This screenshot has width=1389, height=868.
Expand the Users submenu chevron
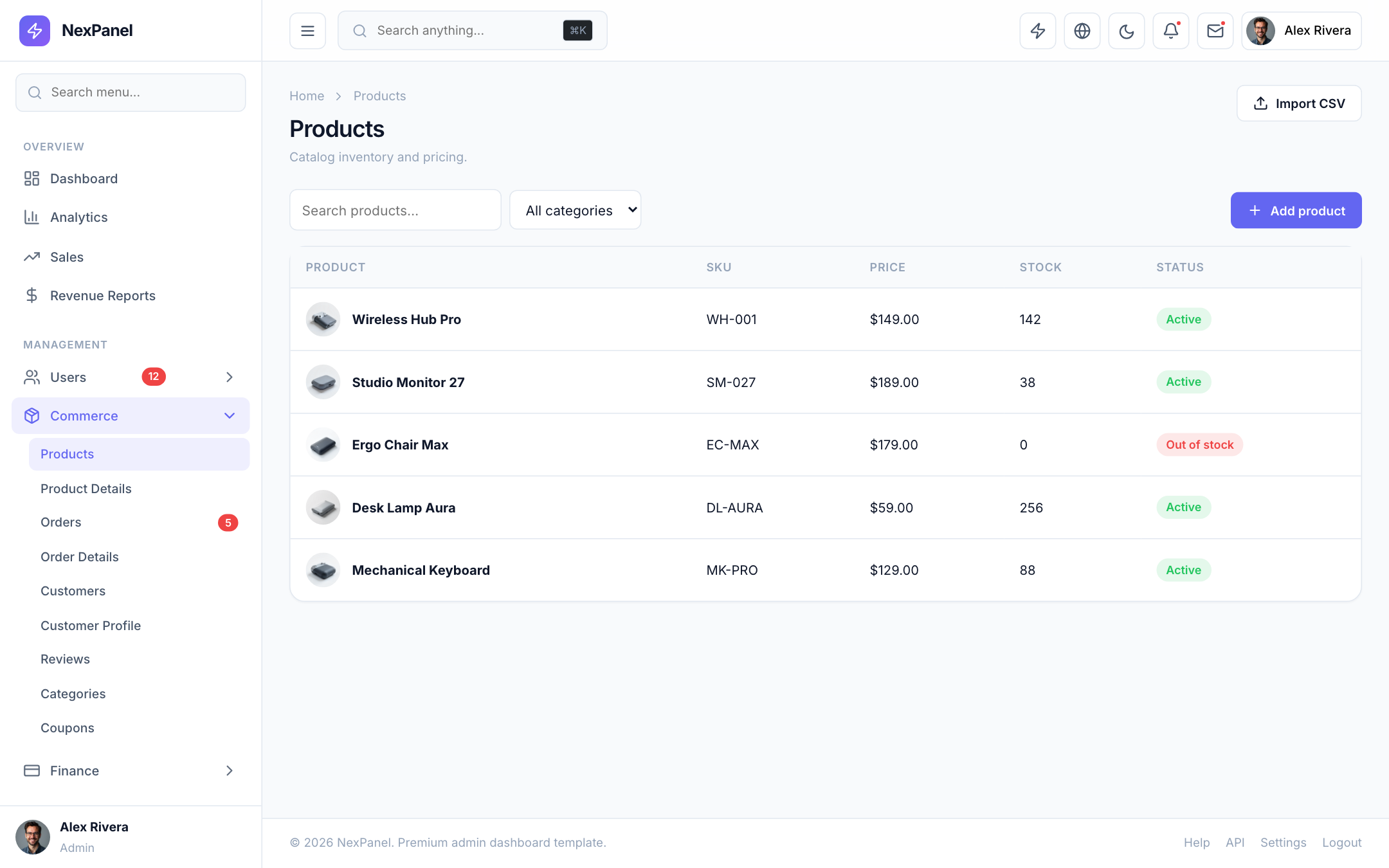click(230, 377)
